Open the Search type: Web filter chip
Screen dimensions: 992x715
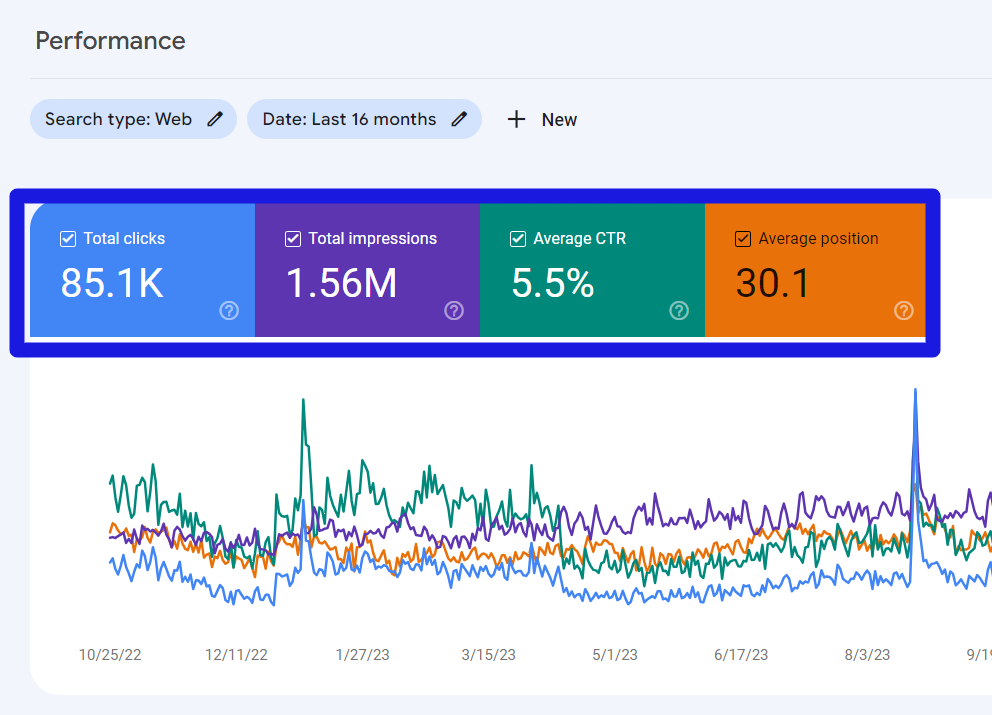coord(133,119)
